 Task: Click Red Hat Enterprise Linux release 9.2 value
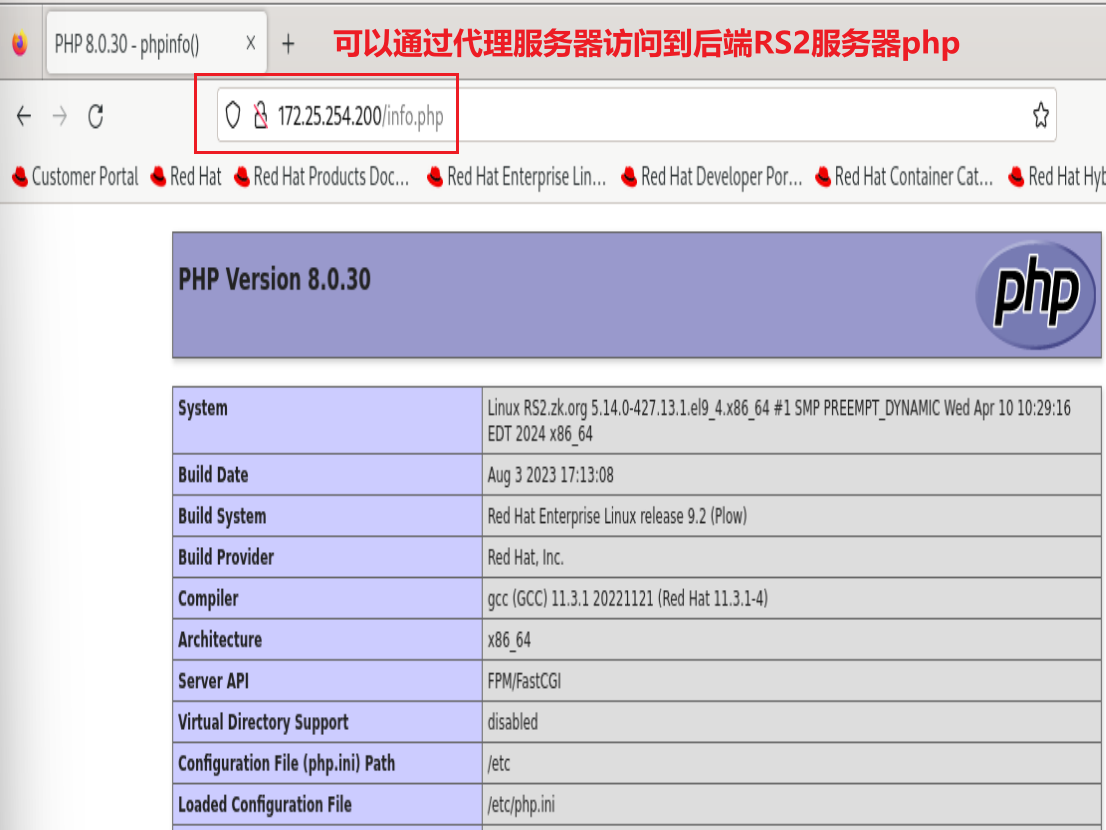point(617,516)
